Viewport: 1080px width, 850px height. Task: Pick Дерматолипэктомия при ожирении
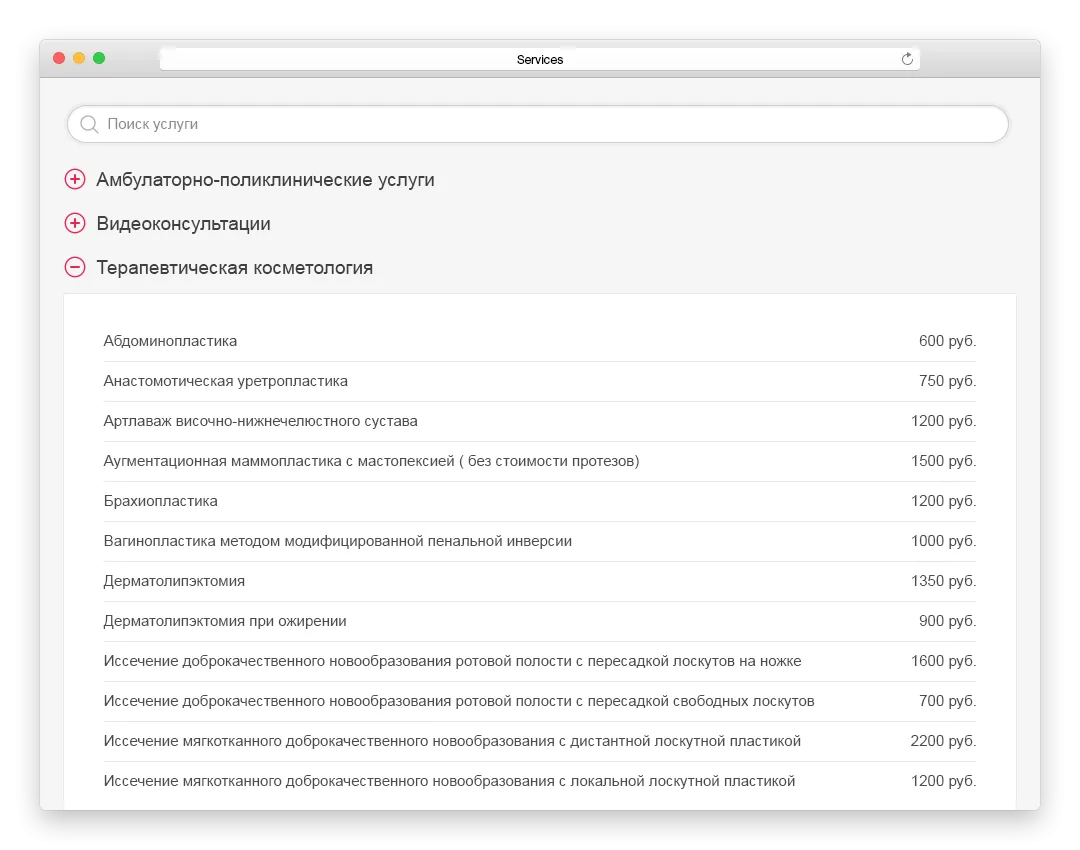[539, 621]
